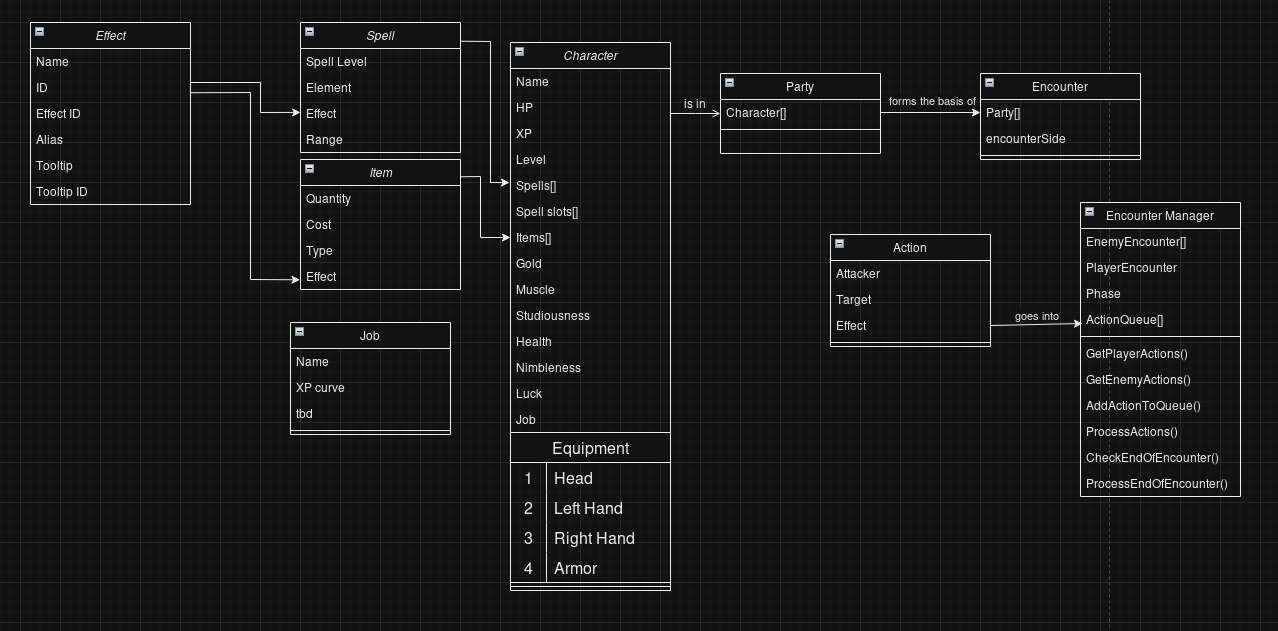Click the Encounter class collapse icon
This screenshot has height=631, width=1278.
989,83
